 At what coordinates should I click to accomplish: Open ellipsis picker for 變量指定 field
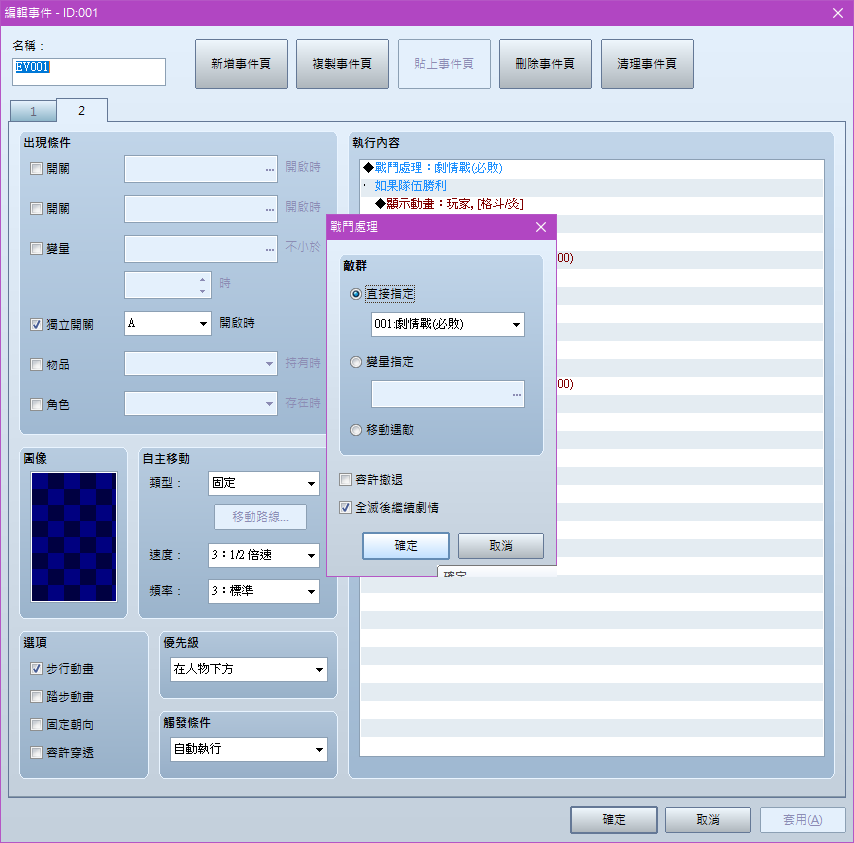click(516, 394)
